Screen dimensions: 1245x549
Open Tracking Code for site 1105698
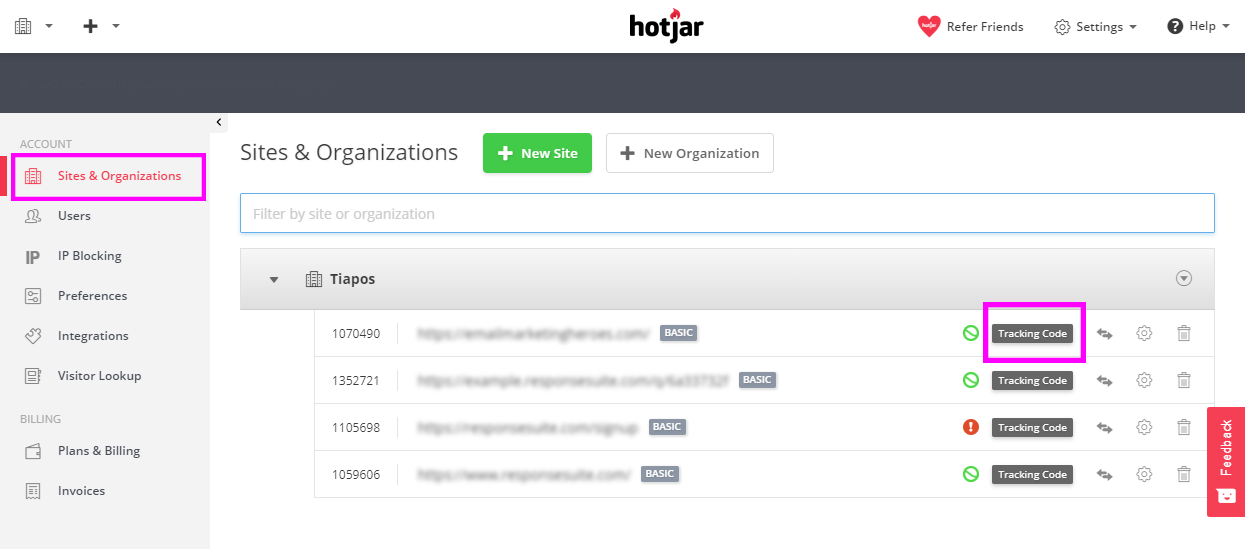click(x=1032, y=427)
